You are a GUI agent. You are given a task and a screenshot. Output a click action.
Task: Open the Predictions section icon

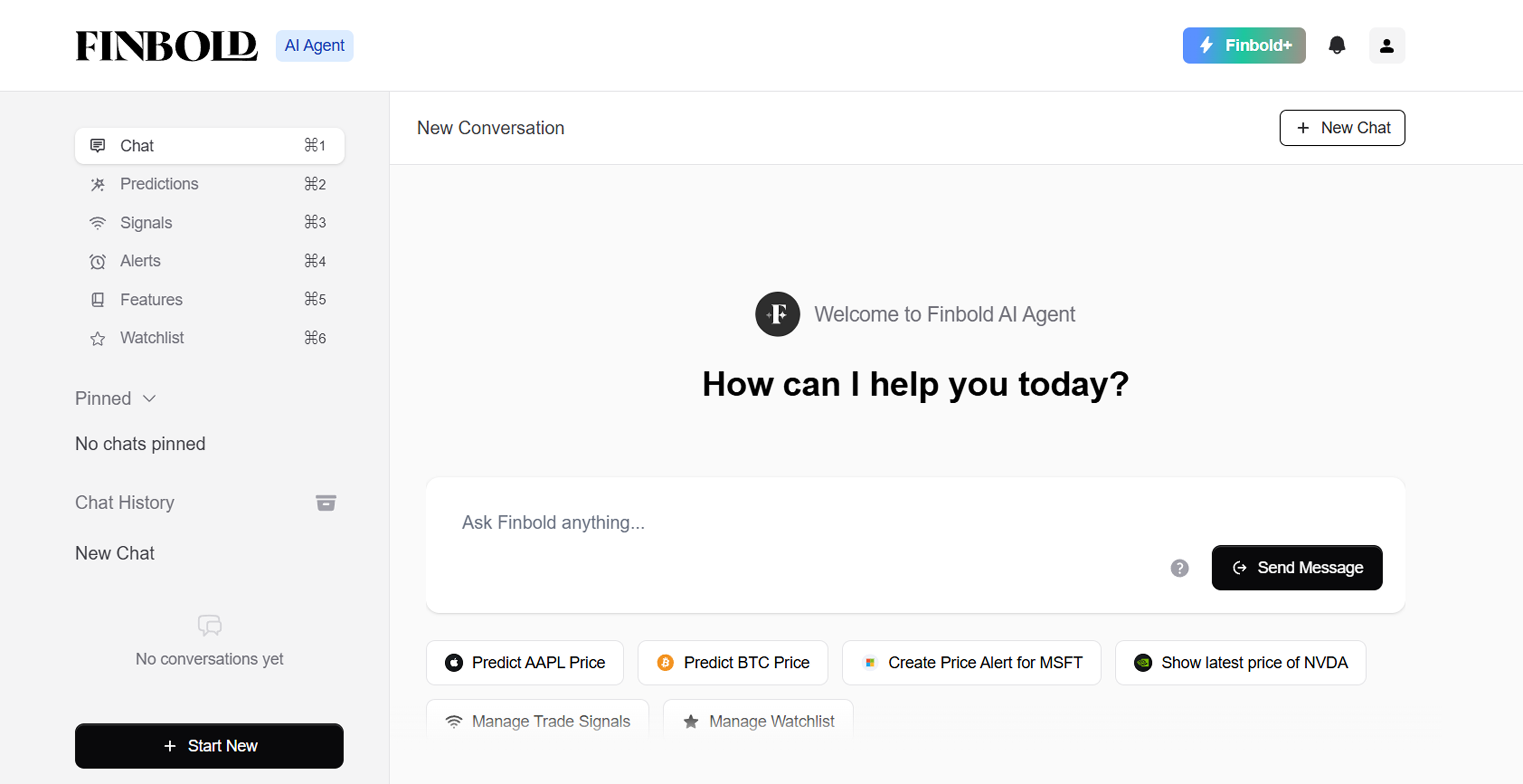coord(98,184)
